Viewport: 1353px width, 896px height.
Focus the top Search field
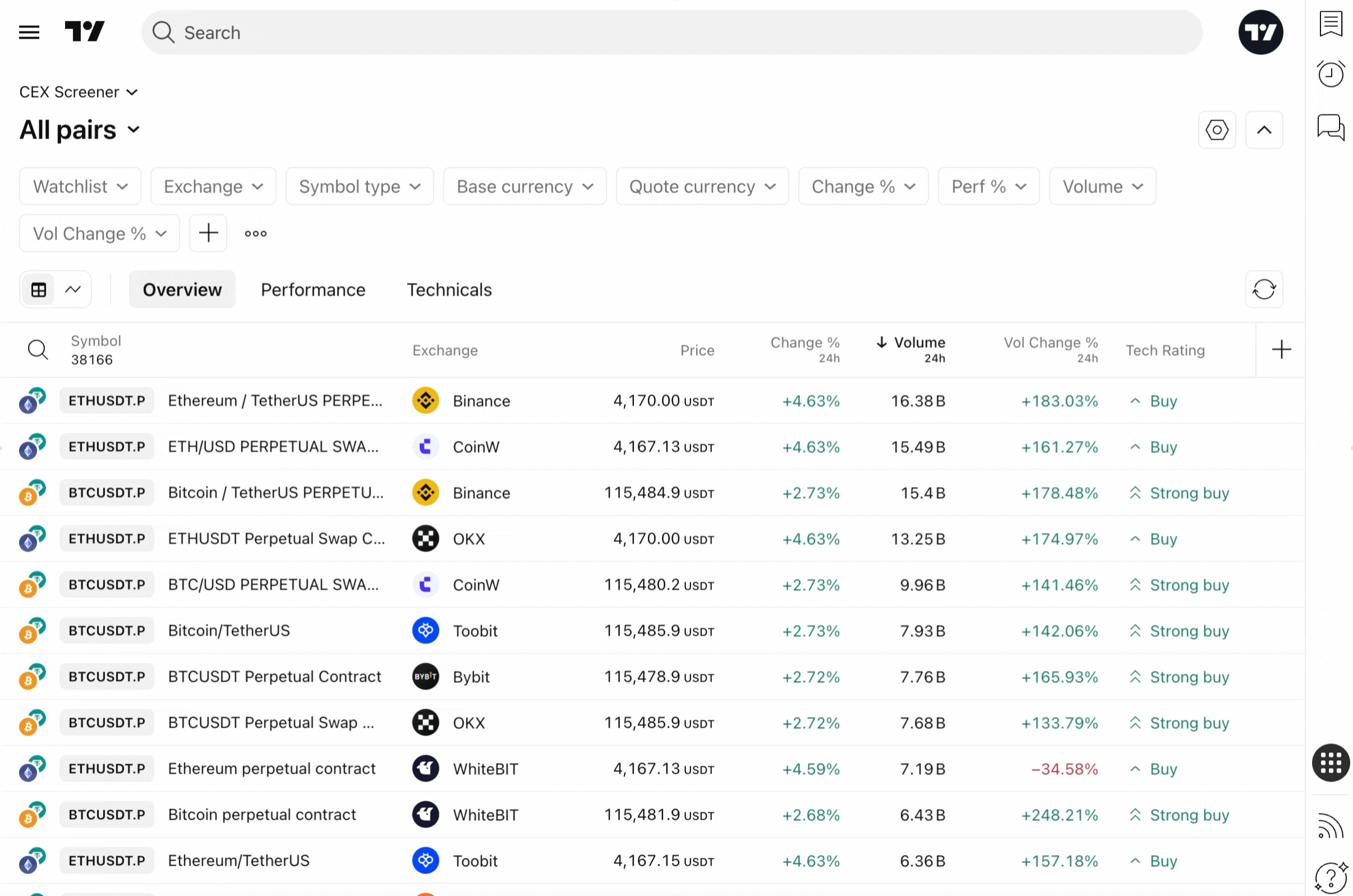(x=671, y=33)
